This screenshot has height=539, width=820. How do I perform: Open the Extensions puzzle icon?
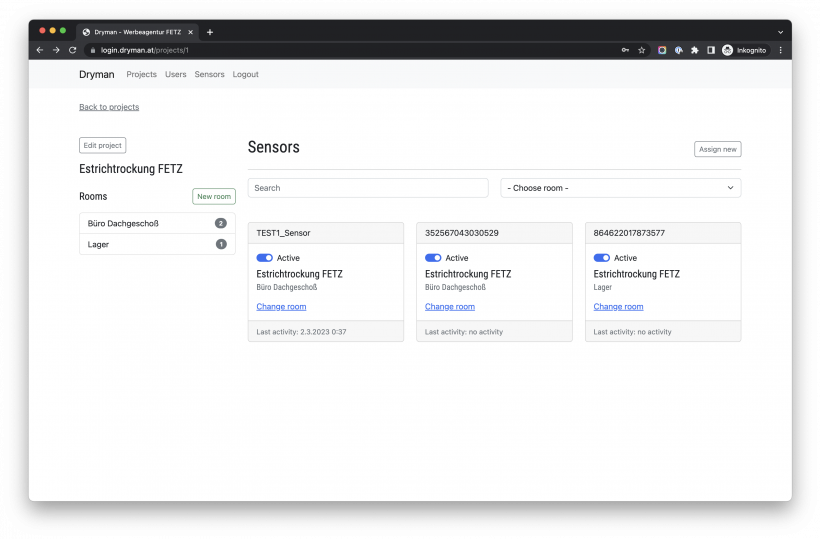pos(694,49)
